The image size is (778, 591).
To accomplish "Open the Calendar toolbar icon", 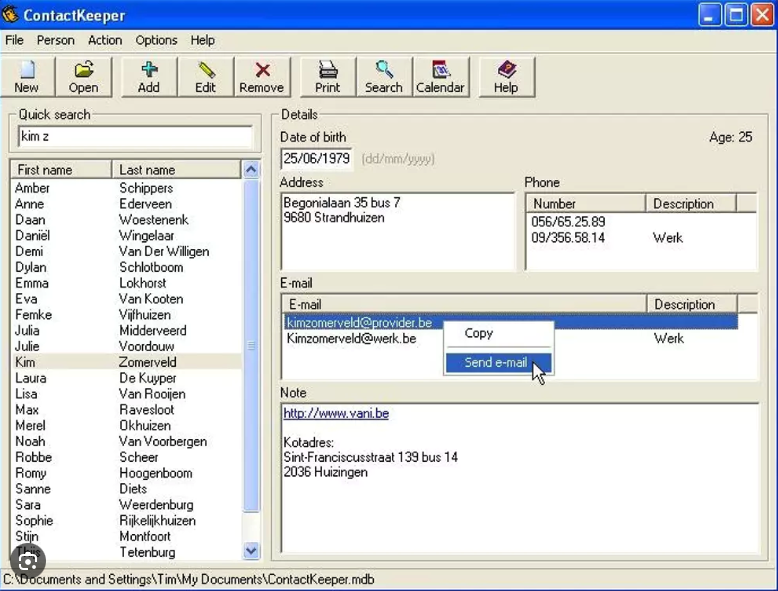I will click(441, 76).
